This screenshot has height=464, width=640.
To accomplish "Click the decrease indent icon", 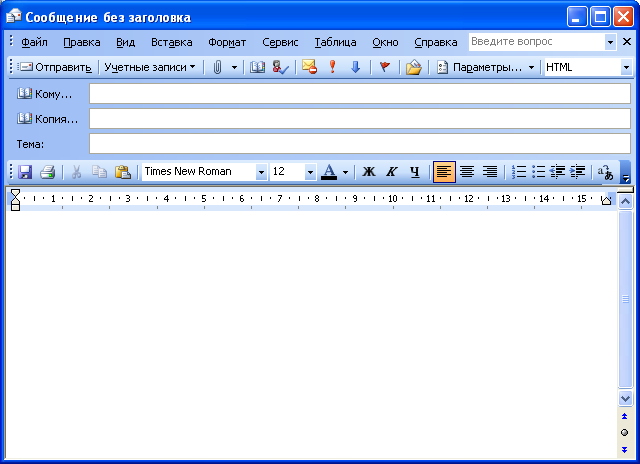I will [x=558, y=172].
